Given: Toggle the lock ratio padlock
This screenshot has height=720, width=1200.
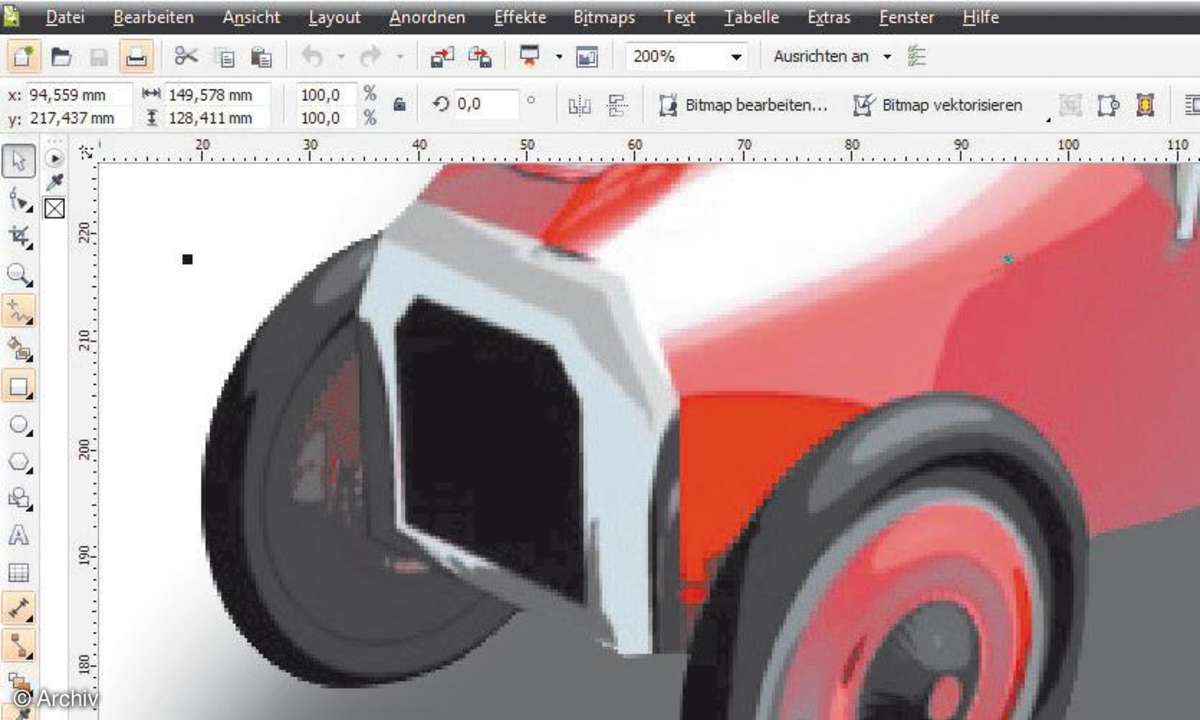Looking at the screenshot, I should pyautogui.click(x=399, y=104).
